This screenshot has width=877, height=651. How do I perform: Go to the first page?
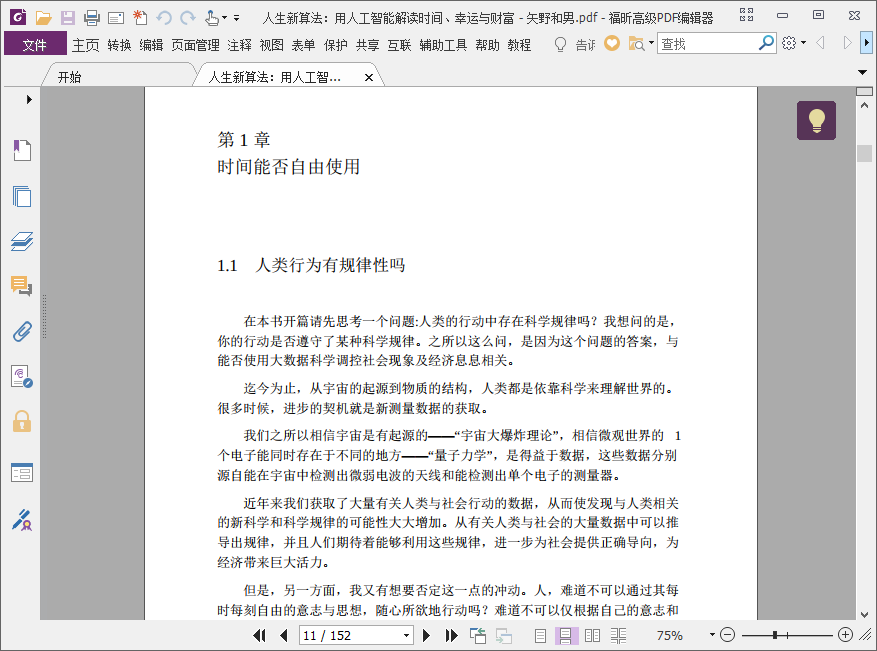259,635
